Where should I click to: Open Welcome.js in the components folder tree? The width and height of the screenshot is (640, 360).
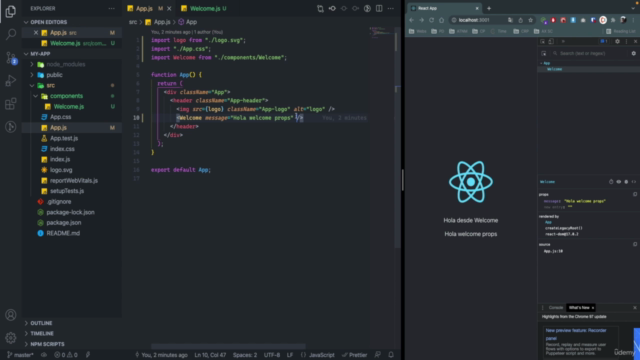[x=69, y=107]
